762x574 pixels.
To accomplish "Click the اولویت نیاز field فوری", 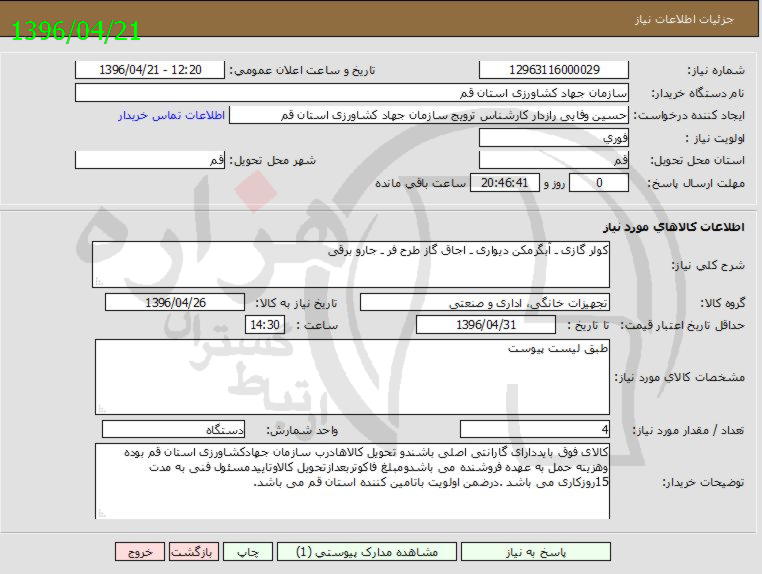I will click(554, 138).
